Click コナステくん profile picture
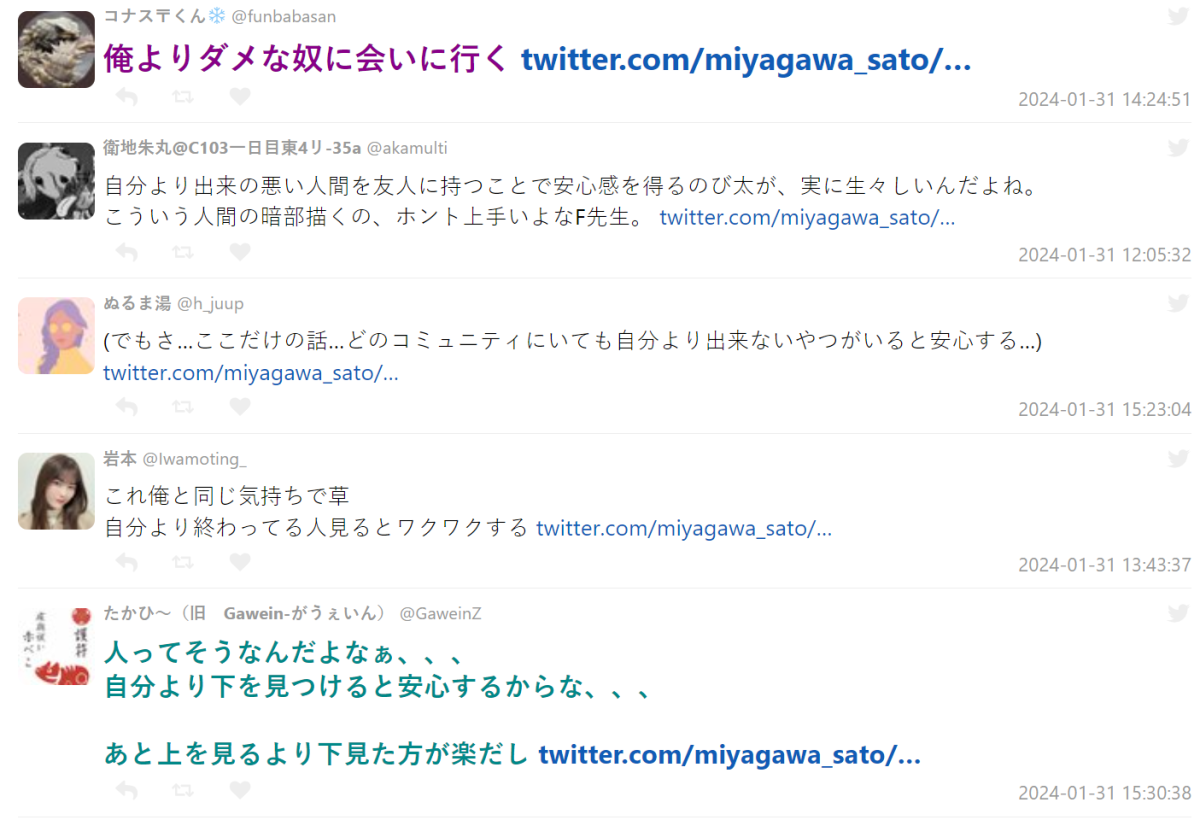This screenshot has height=820, width=1200. point(56,49)
